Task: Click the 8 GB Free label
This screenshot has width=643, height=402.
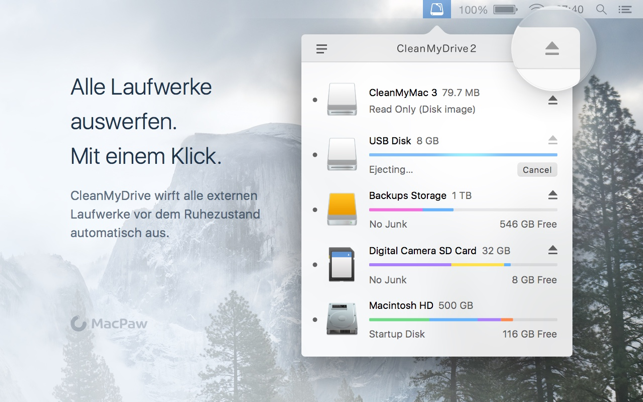Action: click(x=534, y=280)
